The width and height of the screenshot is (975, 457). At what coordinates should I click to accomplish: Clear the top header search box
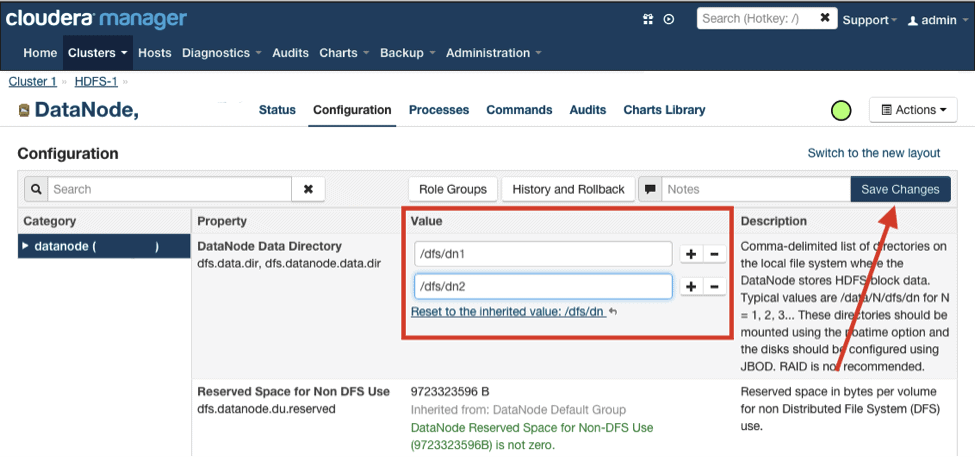click(825, 18)
